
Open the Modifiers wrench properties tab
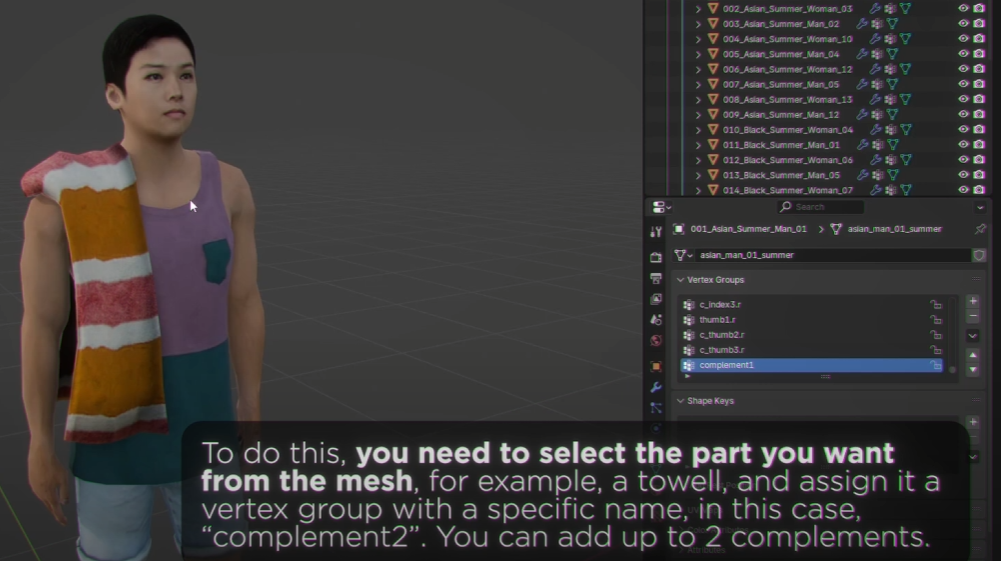[x=656, y=387]
